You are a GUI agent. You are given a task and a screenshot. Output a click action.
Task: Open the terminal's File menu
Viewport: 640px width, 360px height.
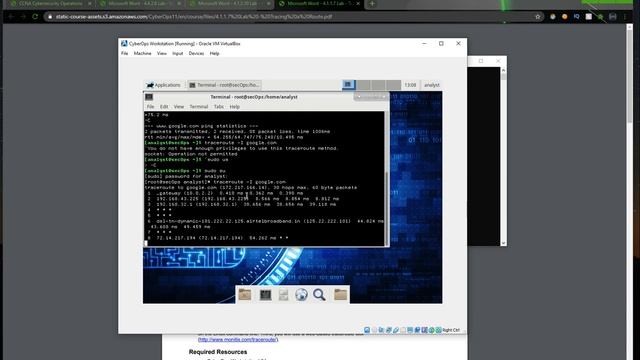coord(150,107)
